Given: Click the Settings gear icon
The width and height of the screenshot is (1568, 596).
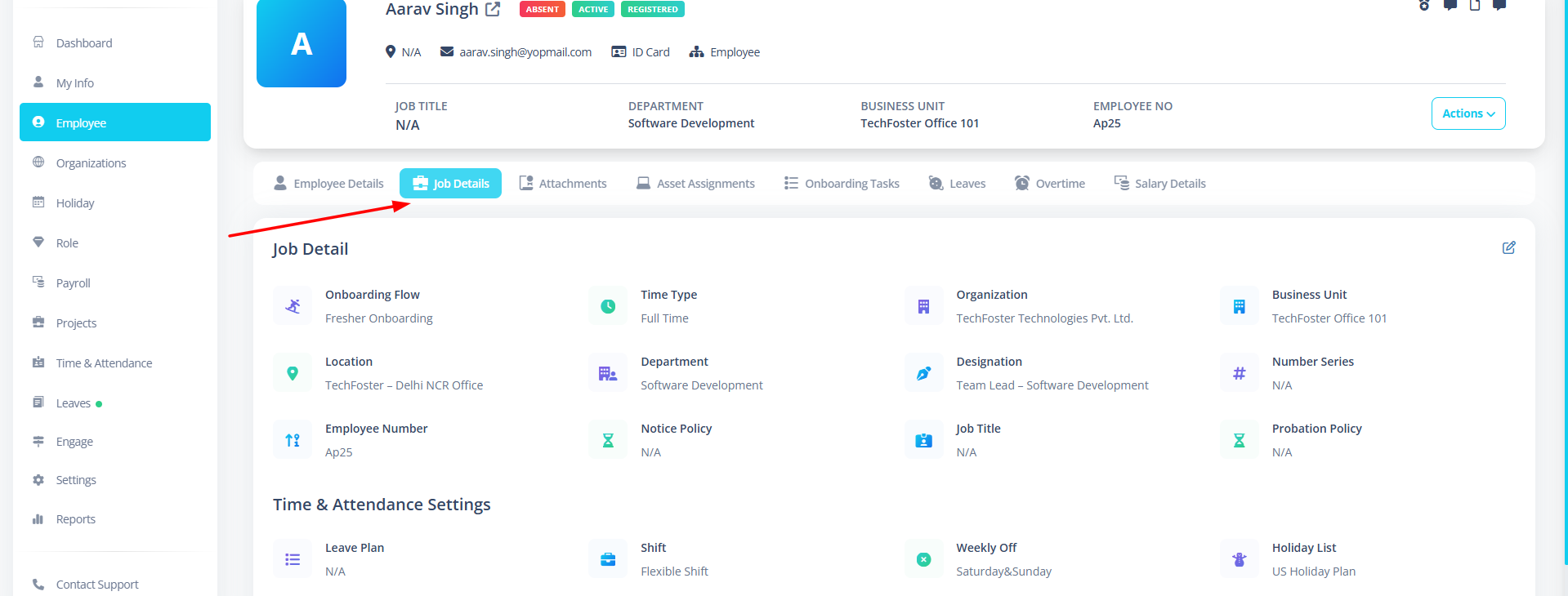Looking at the screenshot, I should pyautogui.click(x=38, y=480).
